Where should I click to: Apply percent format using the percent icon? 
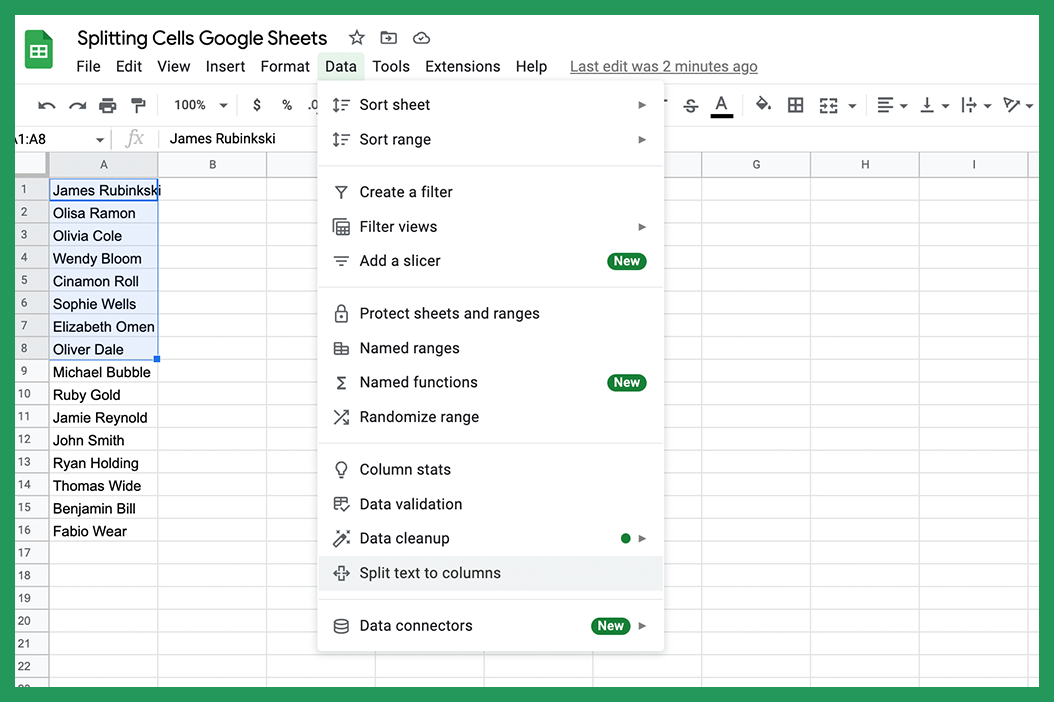point(285,104)
